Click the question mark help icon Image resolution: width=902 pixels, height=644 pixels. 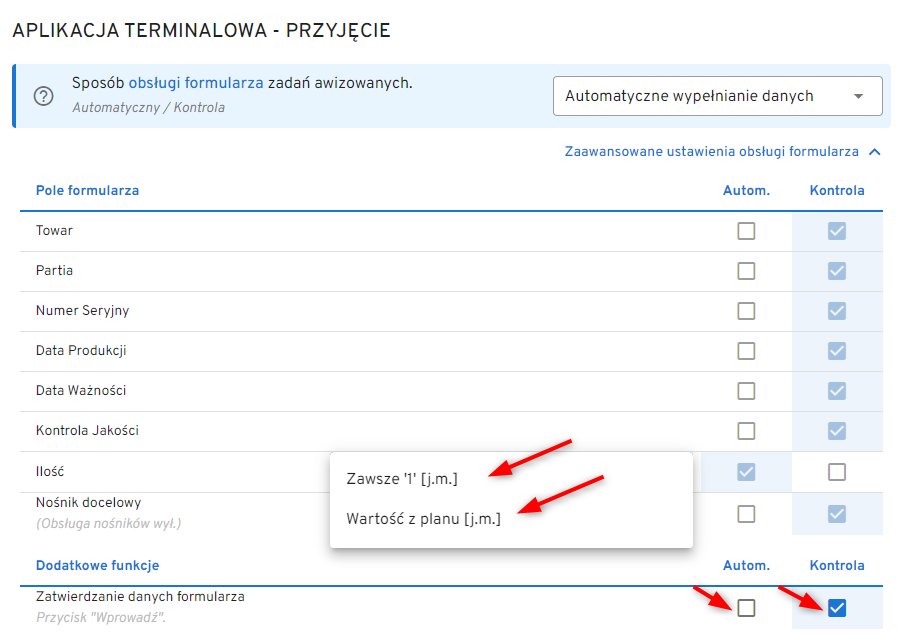43,96
